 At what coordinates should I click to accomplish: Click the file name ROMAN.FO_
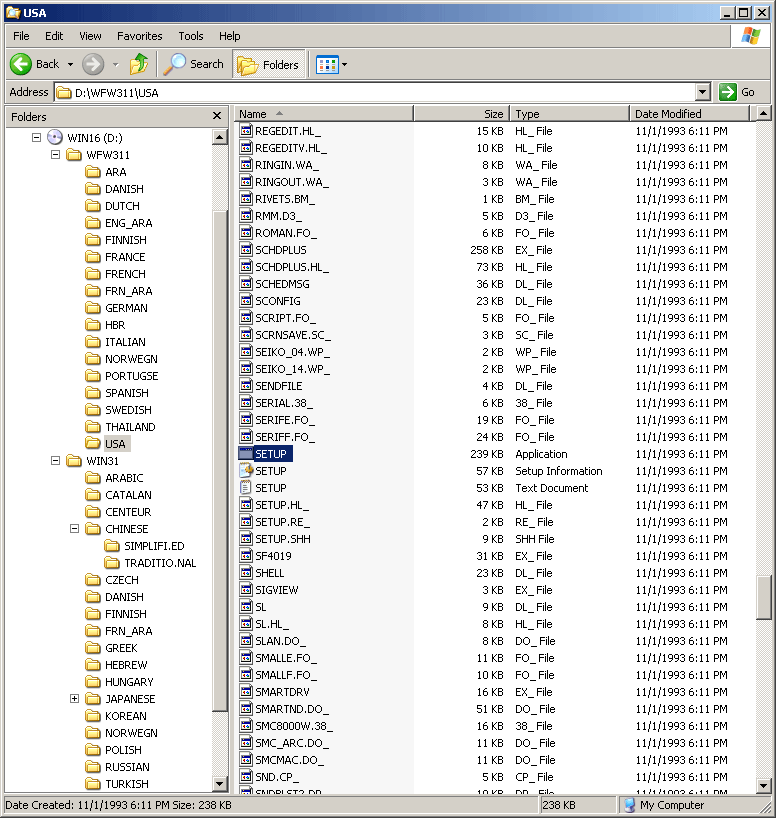(286, 233)
